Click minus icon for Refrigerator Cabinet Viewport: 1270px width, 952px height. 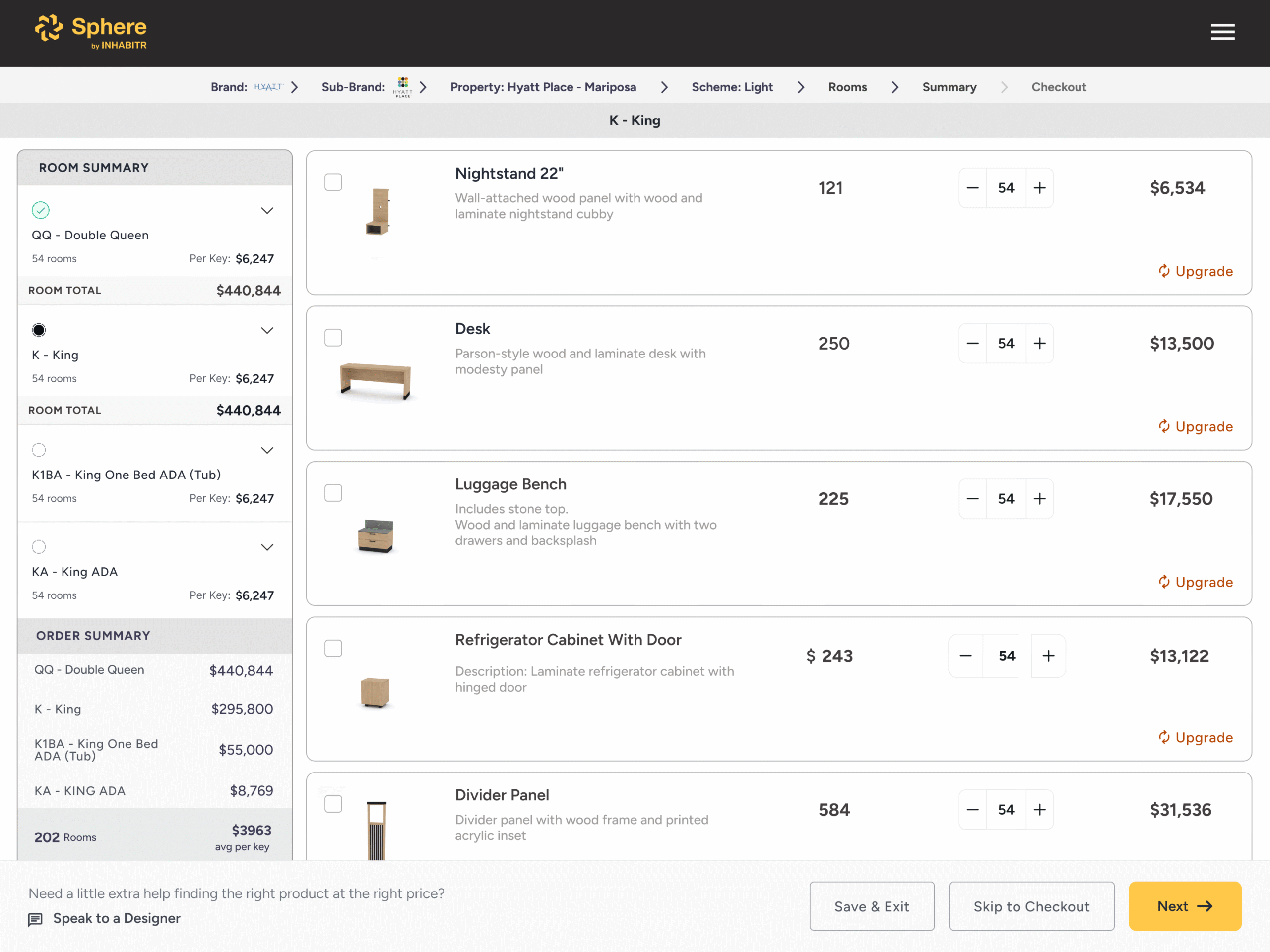click(966, 656)
